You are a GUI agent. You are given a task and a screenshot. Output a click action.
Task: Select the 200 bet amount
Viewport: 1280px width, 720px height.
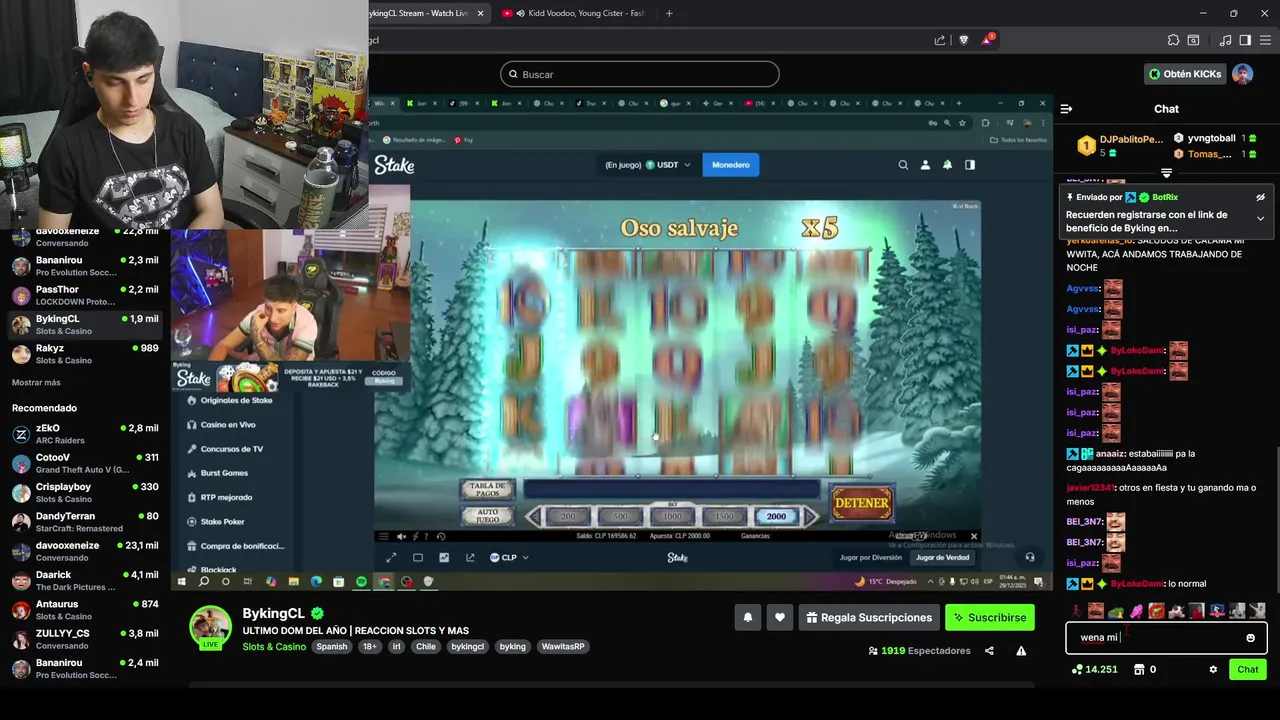coord(568,516)
